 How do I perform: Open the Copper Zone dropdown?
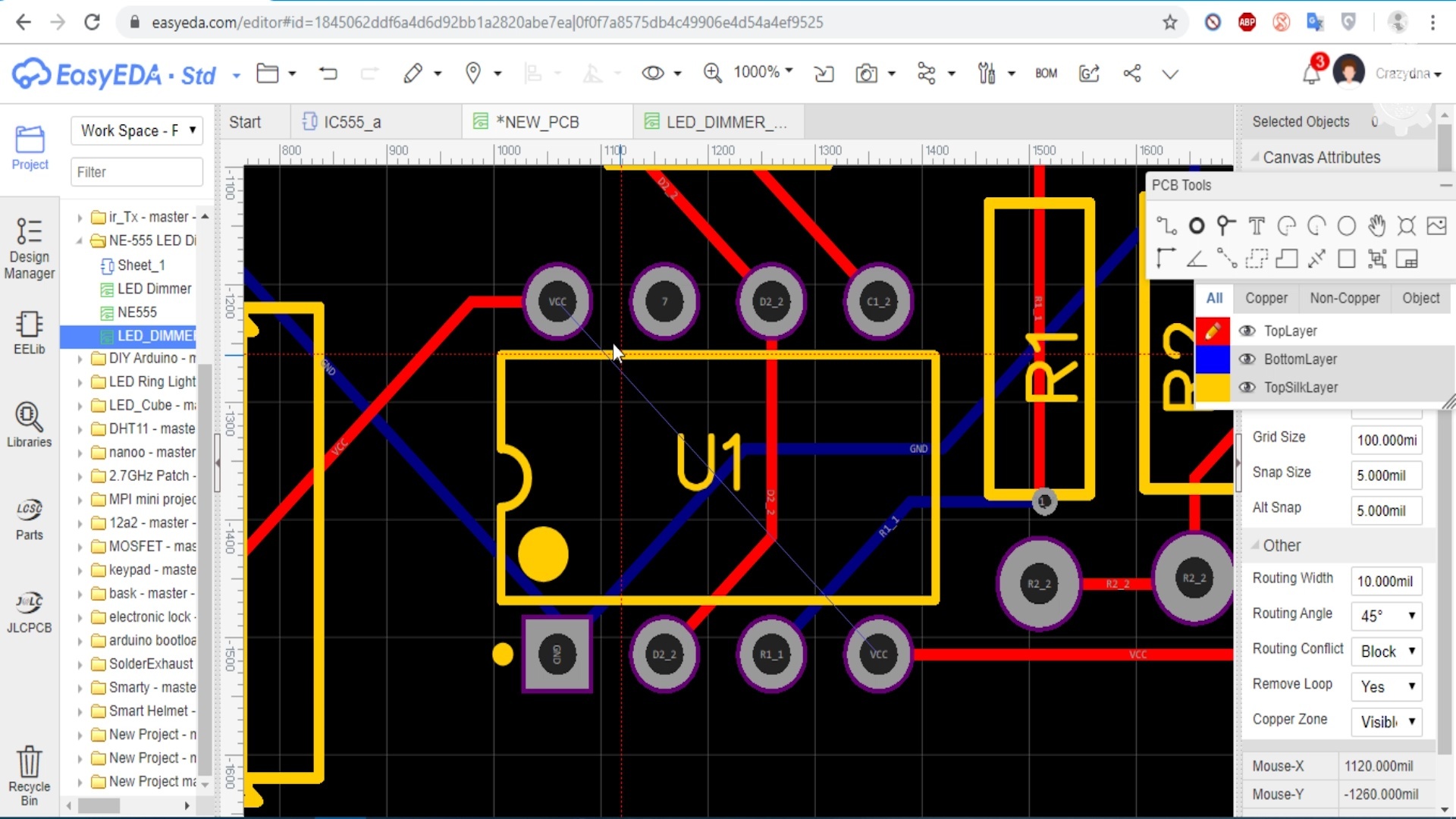[x=1386, y=722]
